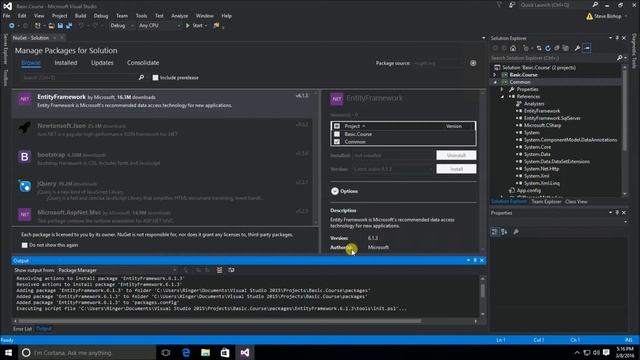Click the Refresh icon in Solution Explorer
The image size is (640, 360).
[548, 48]
